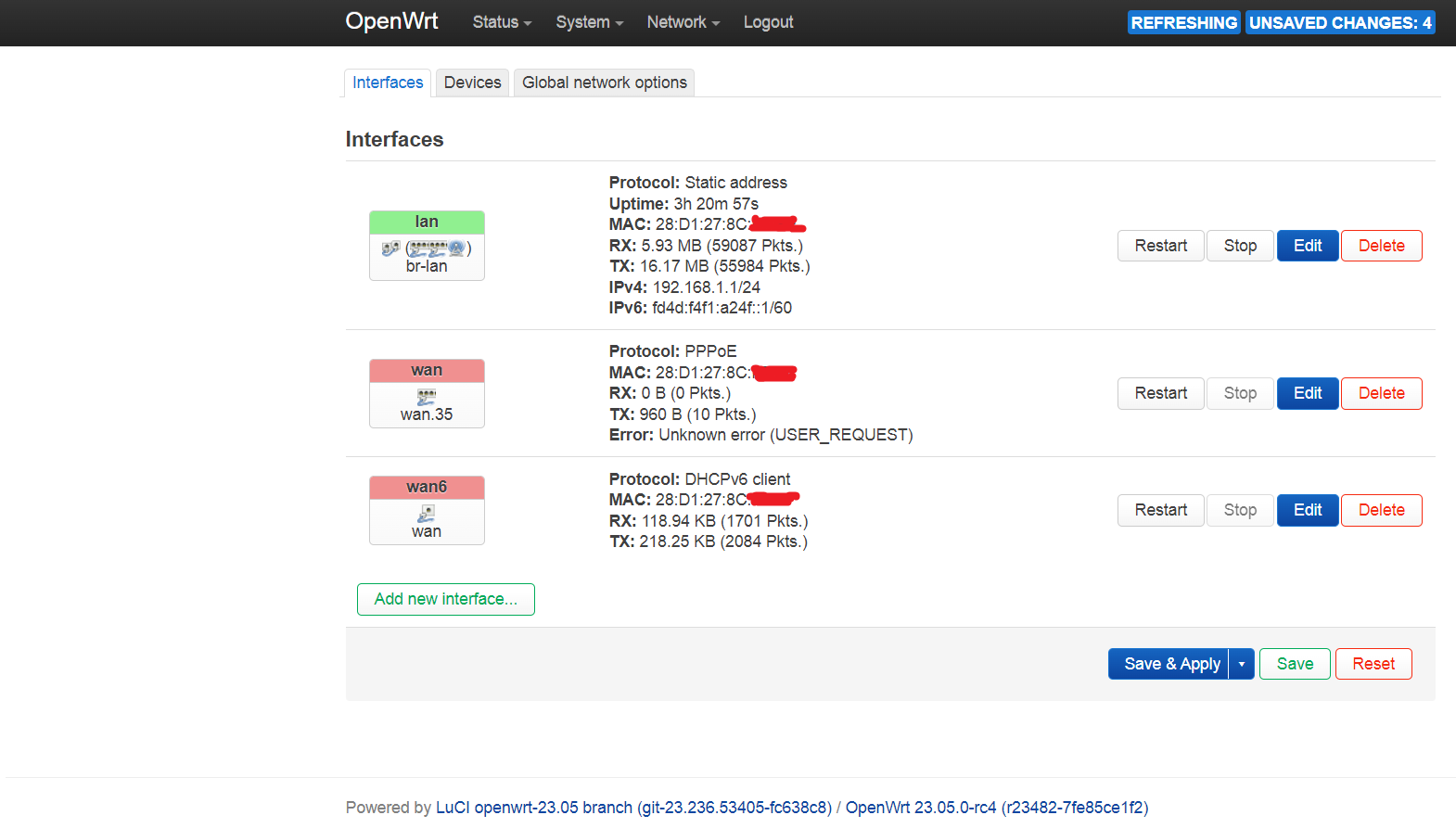Switch to the Devices tab
This screenshot has height=828, width=1456.
coord(472,83)
